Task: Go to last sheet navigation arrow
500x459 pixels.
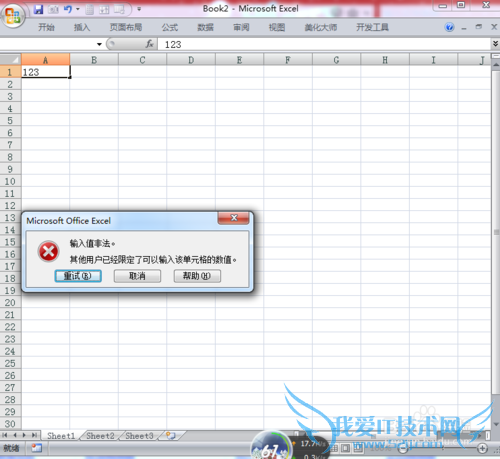Action: tap(34, 435)
